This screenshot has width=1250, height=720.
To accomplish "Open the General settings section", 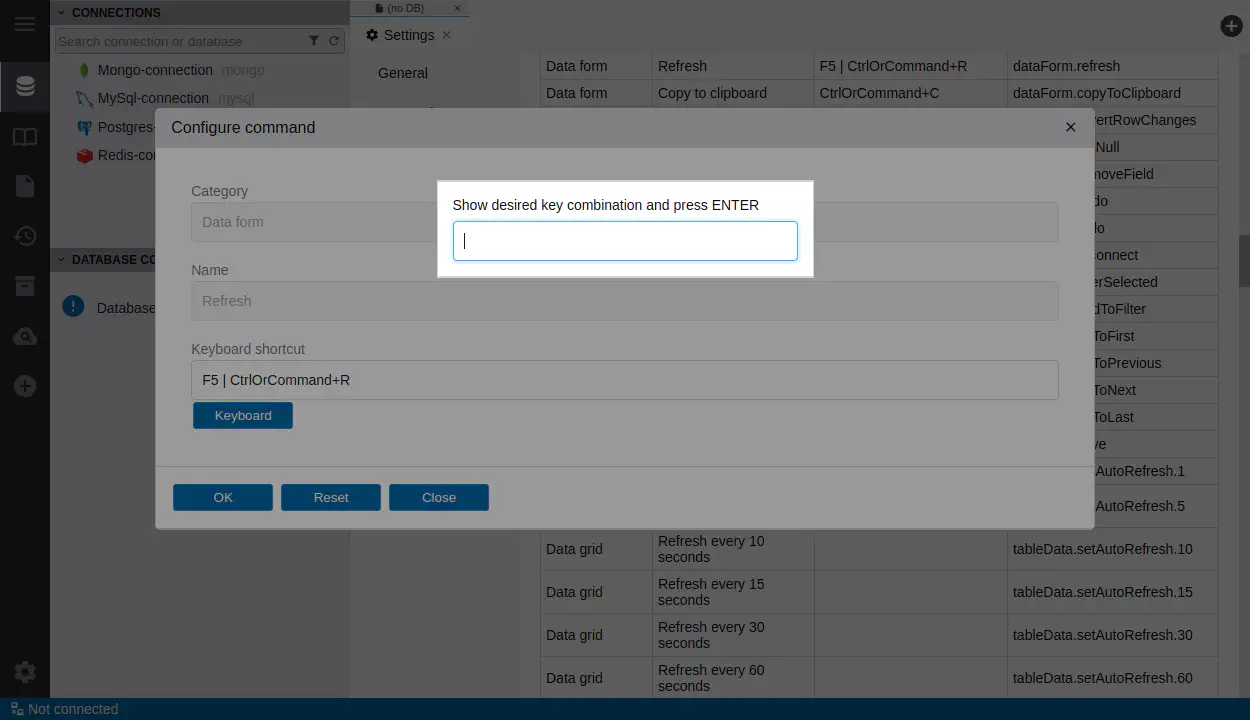I will click(403, 73).
